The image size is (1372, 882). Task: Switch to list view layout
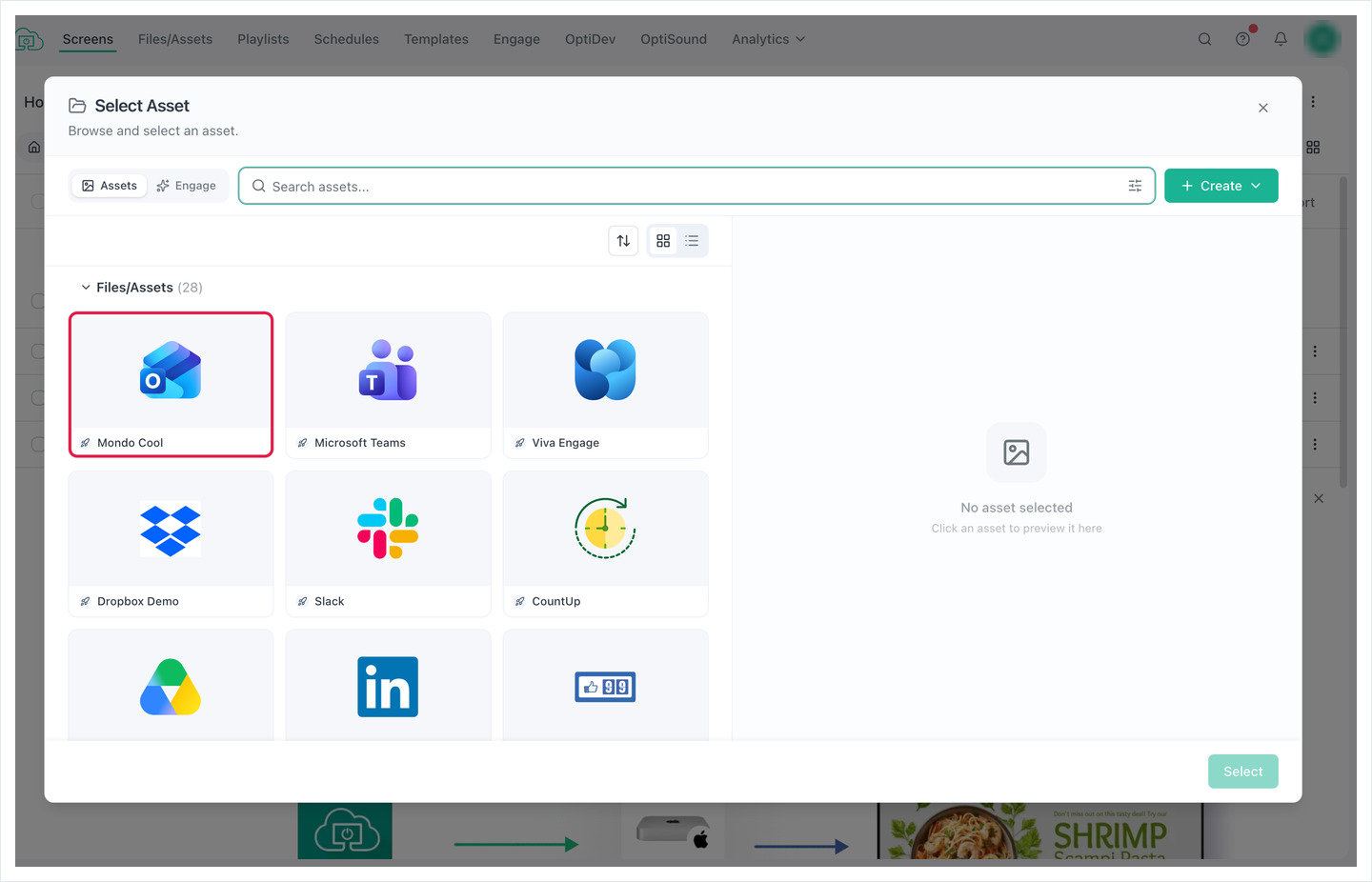pos(692,241)
